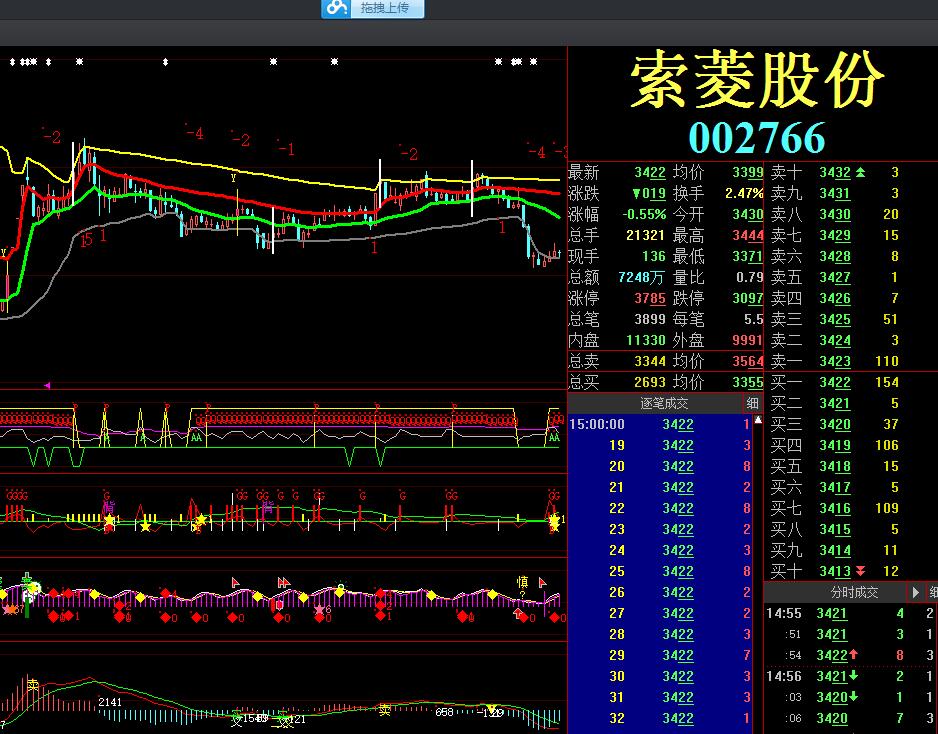Click the magenta arrow marker below chart
Image resolution: width=938 pixels, height=734 pixels.
[47, 386]
